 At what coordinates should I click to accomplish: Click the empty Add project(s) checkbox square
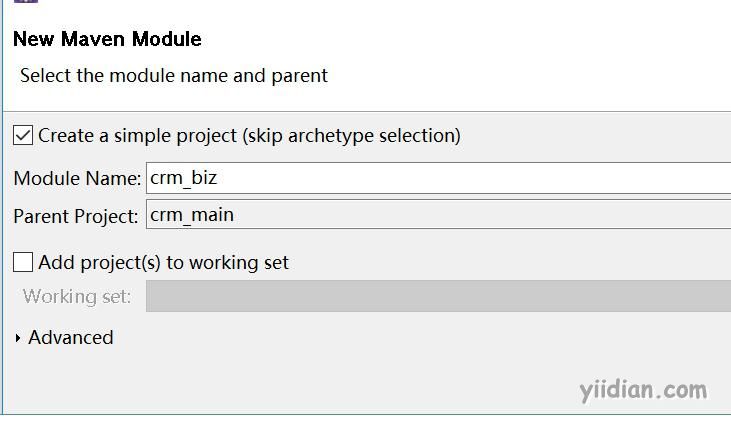point(23,262)
